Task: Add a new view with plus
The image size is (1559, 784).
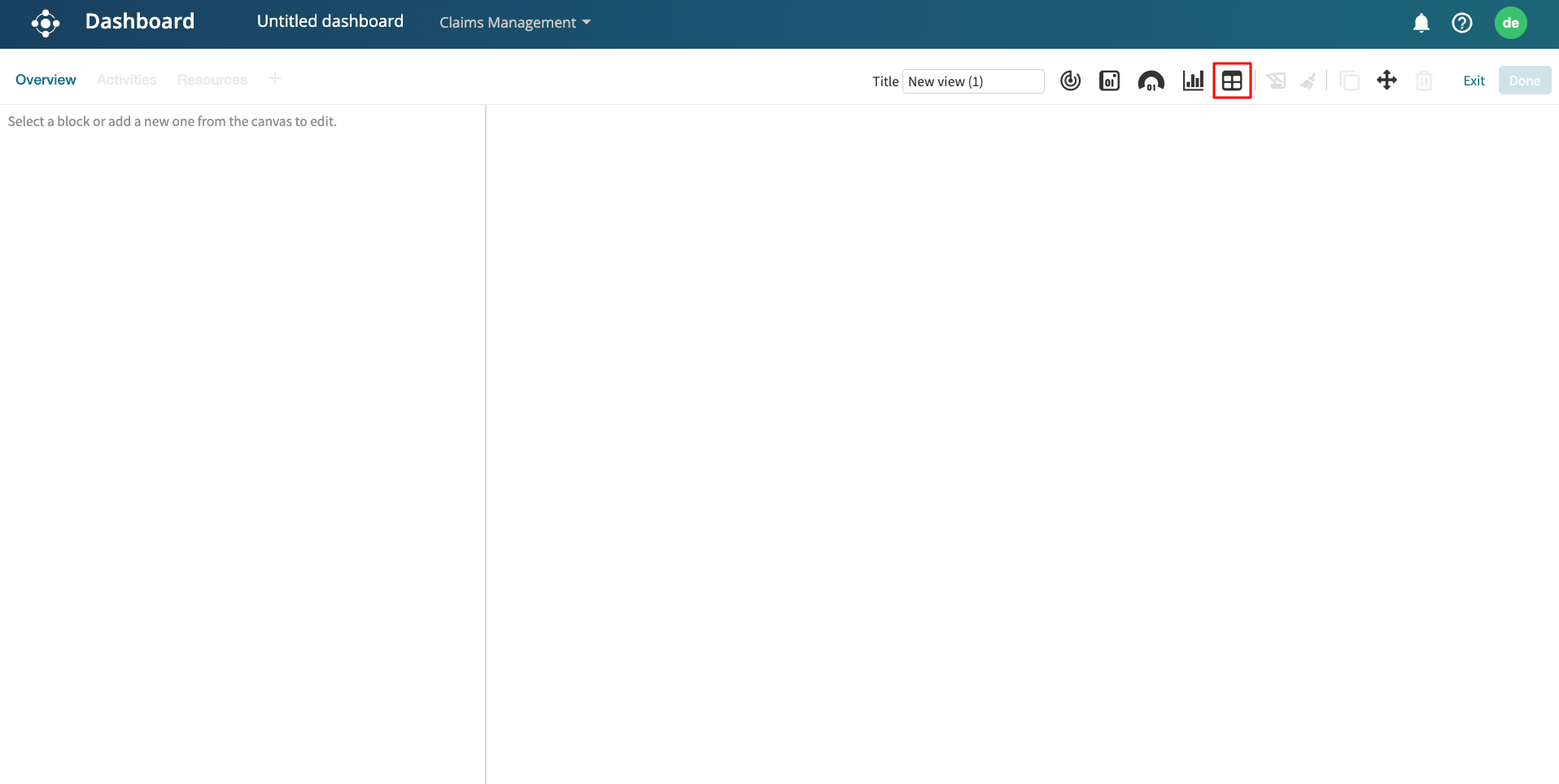Action: coord(275,79)
